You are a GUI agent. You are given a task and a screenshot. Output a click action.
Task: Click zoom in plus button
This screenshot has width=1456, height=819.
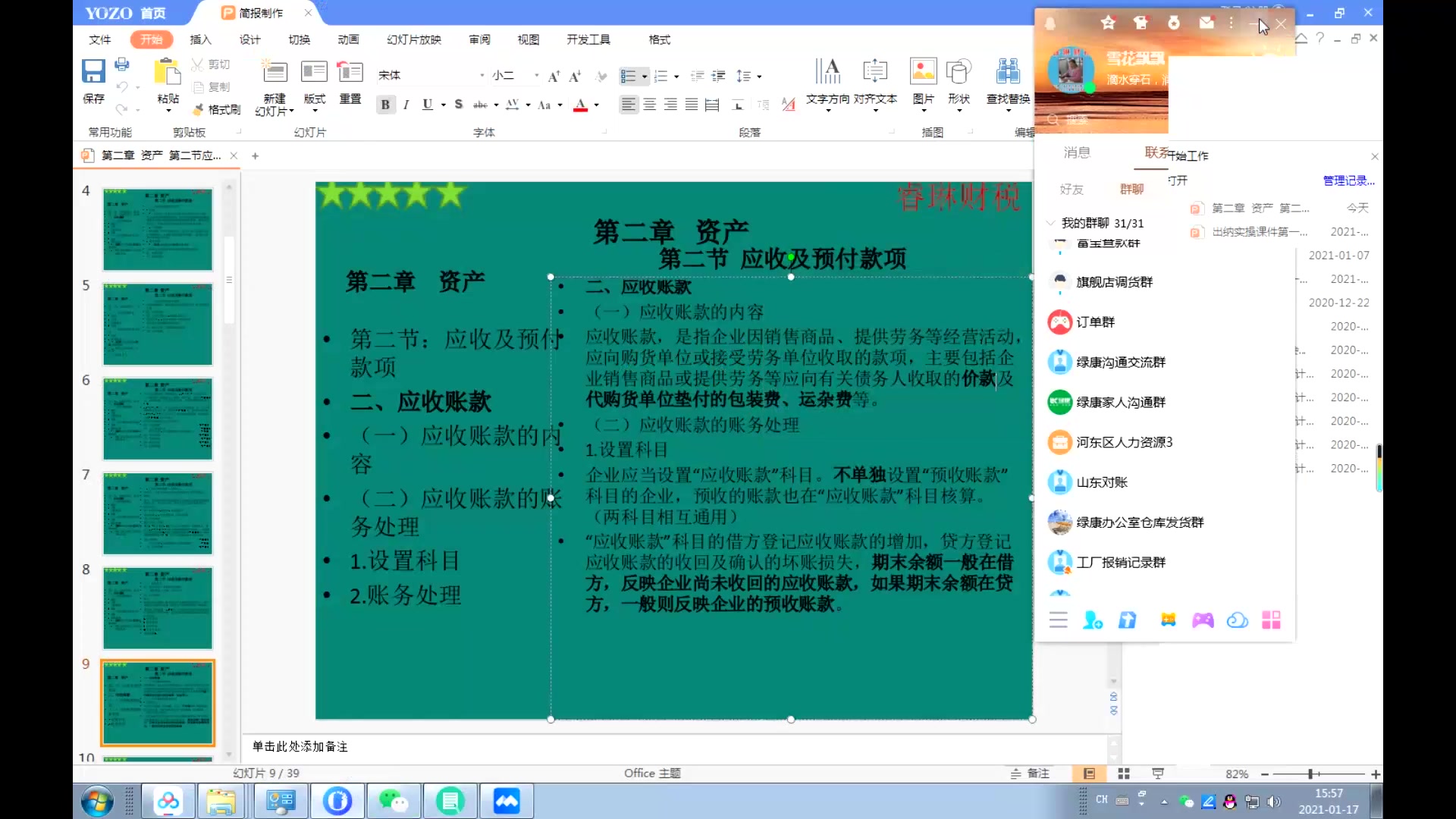[x=1376, y=774]
